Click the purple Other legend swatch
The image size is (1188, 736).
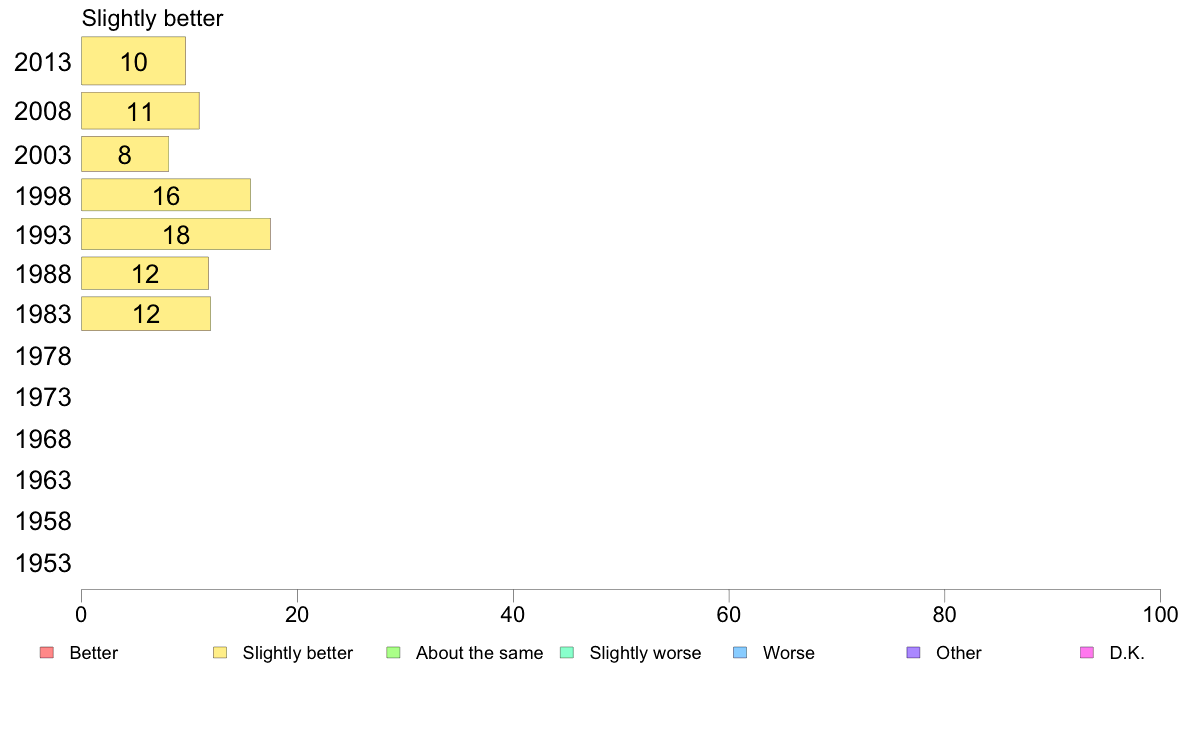tap(914, 653)
